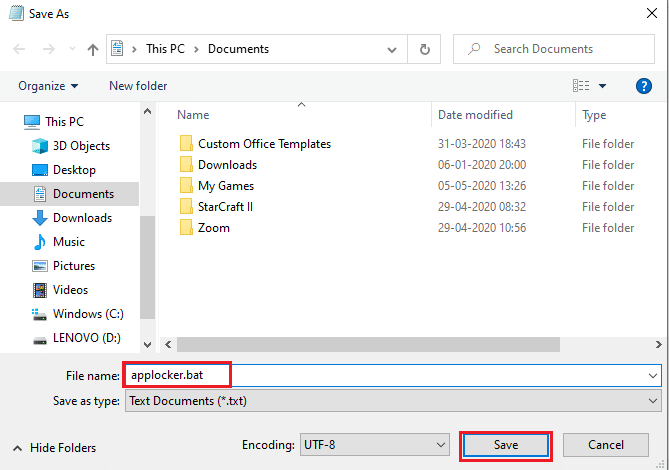Open the Organize menu
The image size is (669, 470).
tap(48, 86)
